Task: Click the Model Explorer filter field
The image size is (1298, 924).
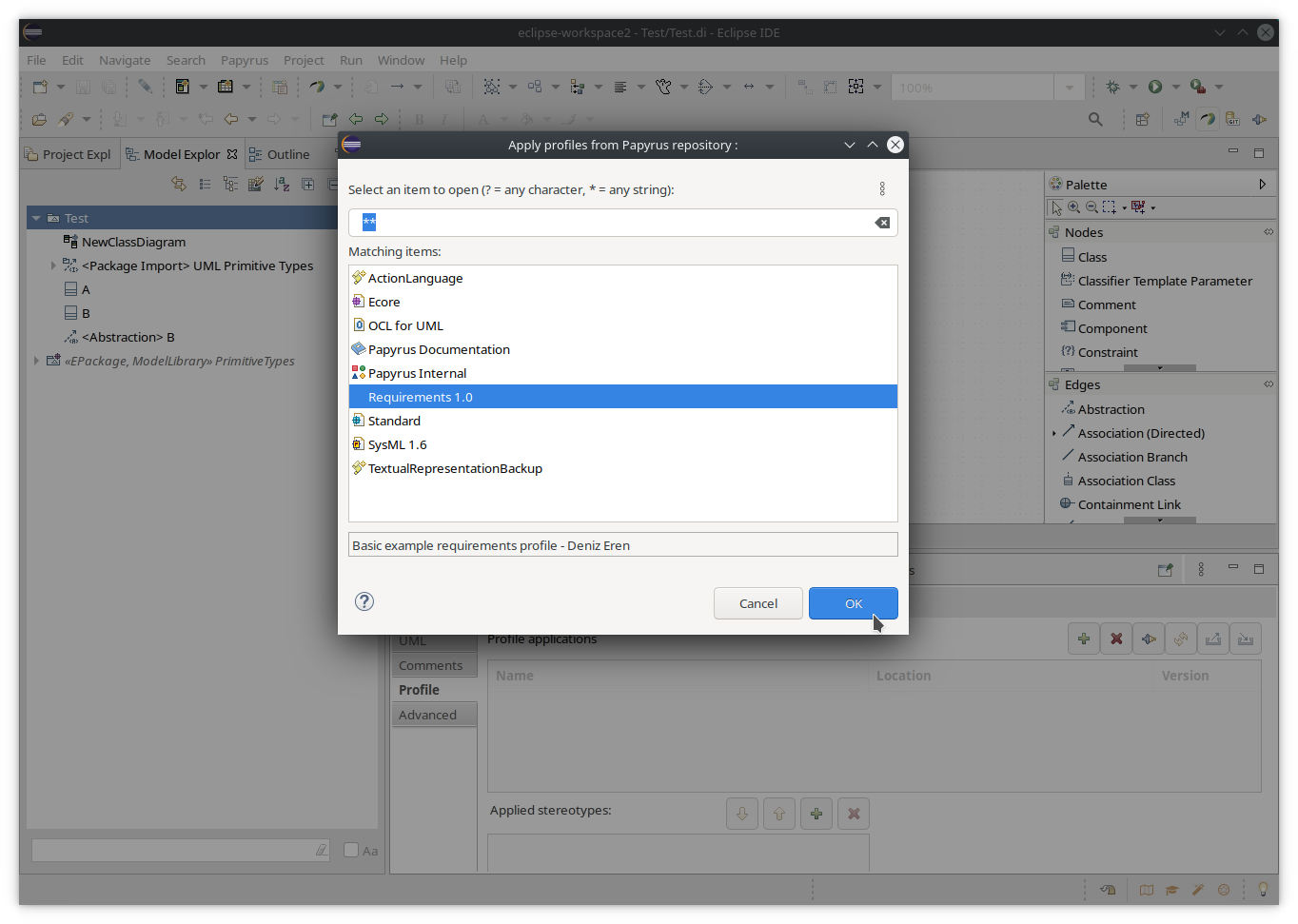Action: [x=181, y=850]
